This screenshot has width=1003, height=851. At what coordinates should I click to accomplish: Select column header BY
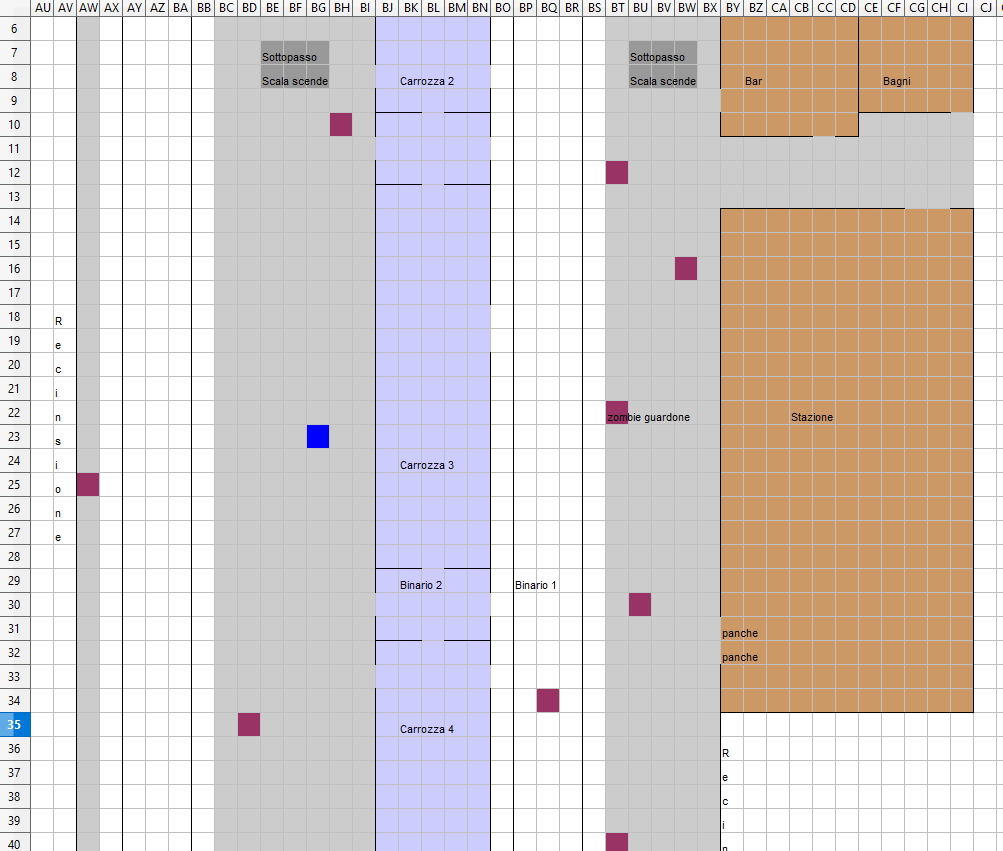[x=732, y=8]
